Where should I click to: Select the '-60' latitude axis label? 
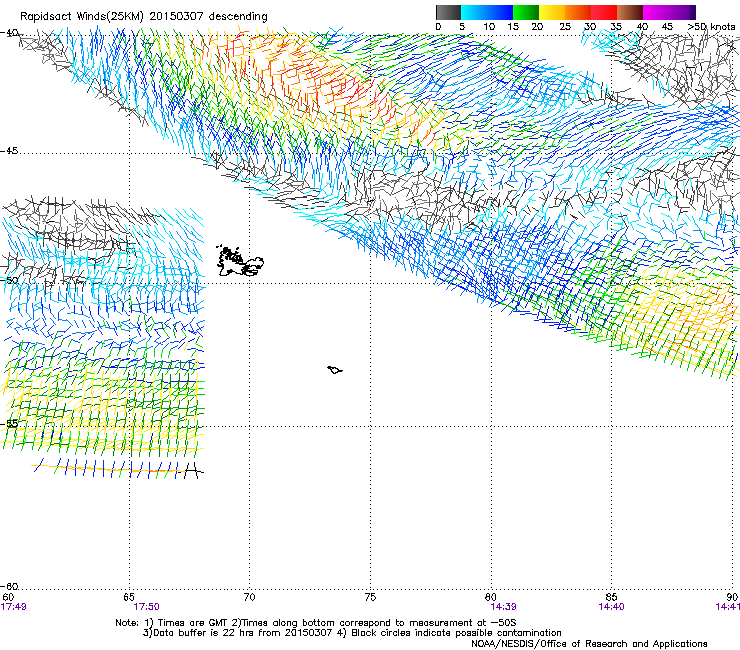click(9, 586)
